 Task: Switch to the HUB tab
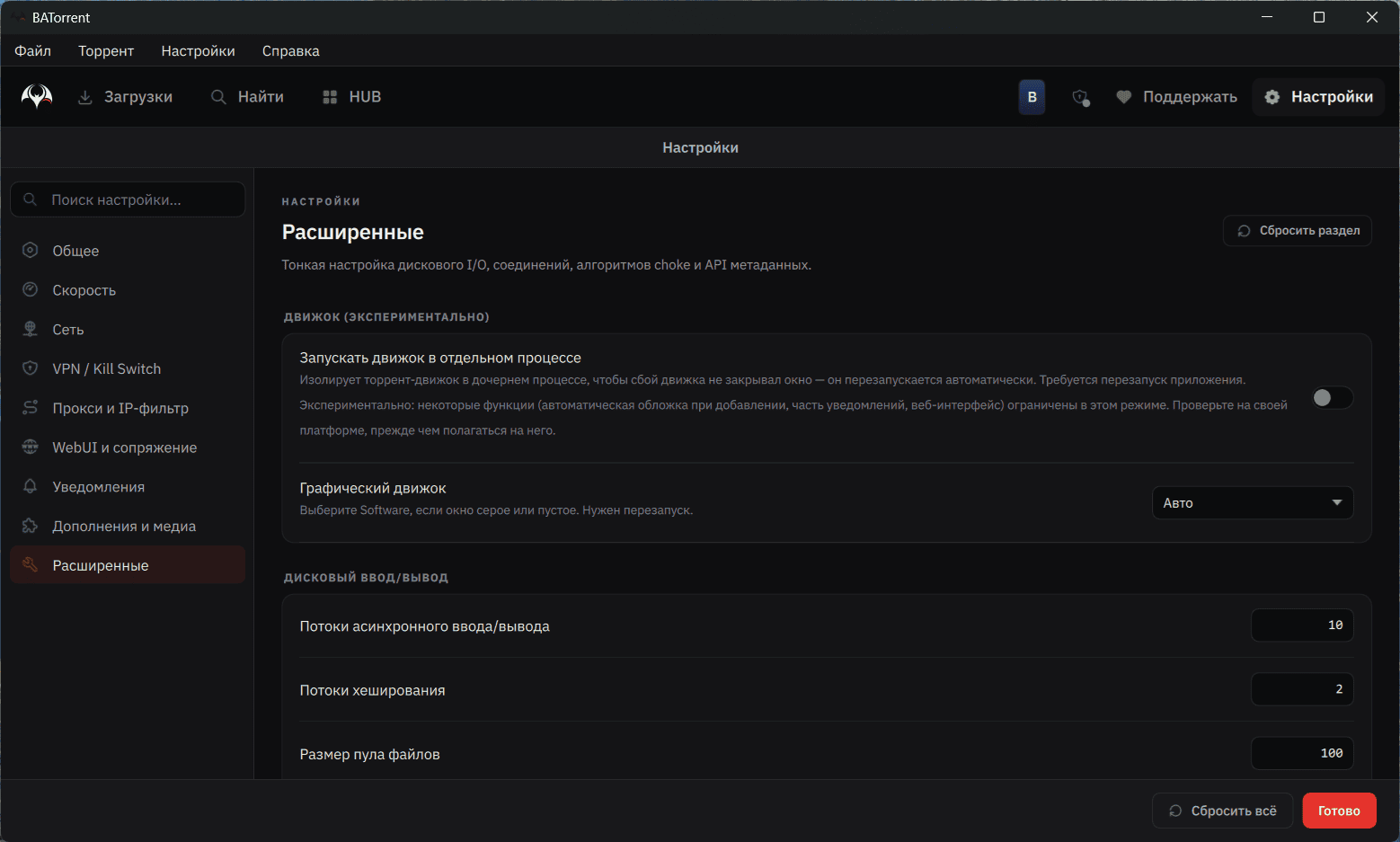(x=352, y=97)
